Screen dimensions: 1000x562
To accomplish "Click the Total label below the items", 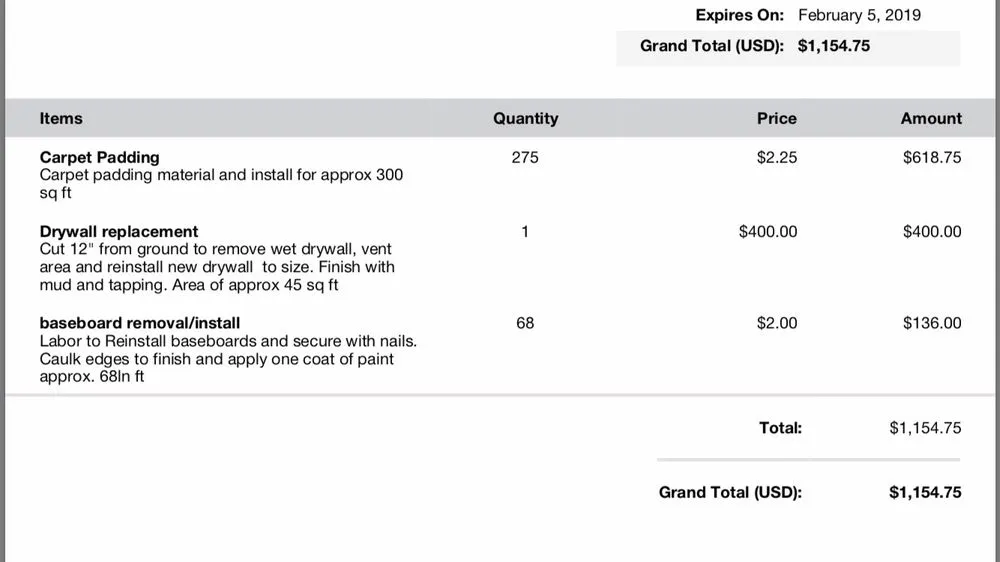I will [780, 428].
